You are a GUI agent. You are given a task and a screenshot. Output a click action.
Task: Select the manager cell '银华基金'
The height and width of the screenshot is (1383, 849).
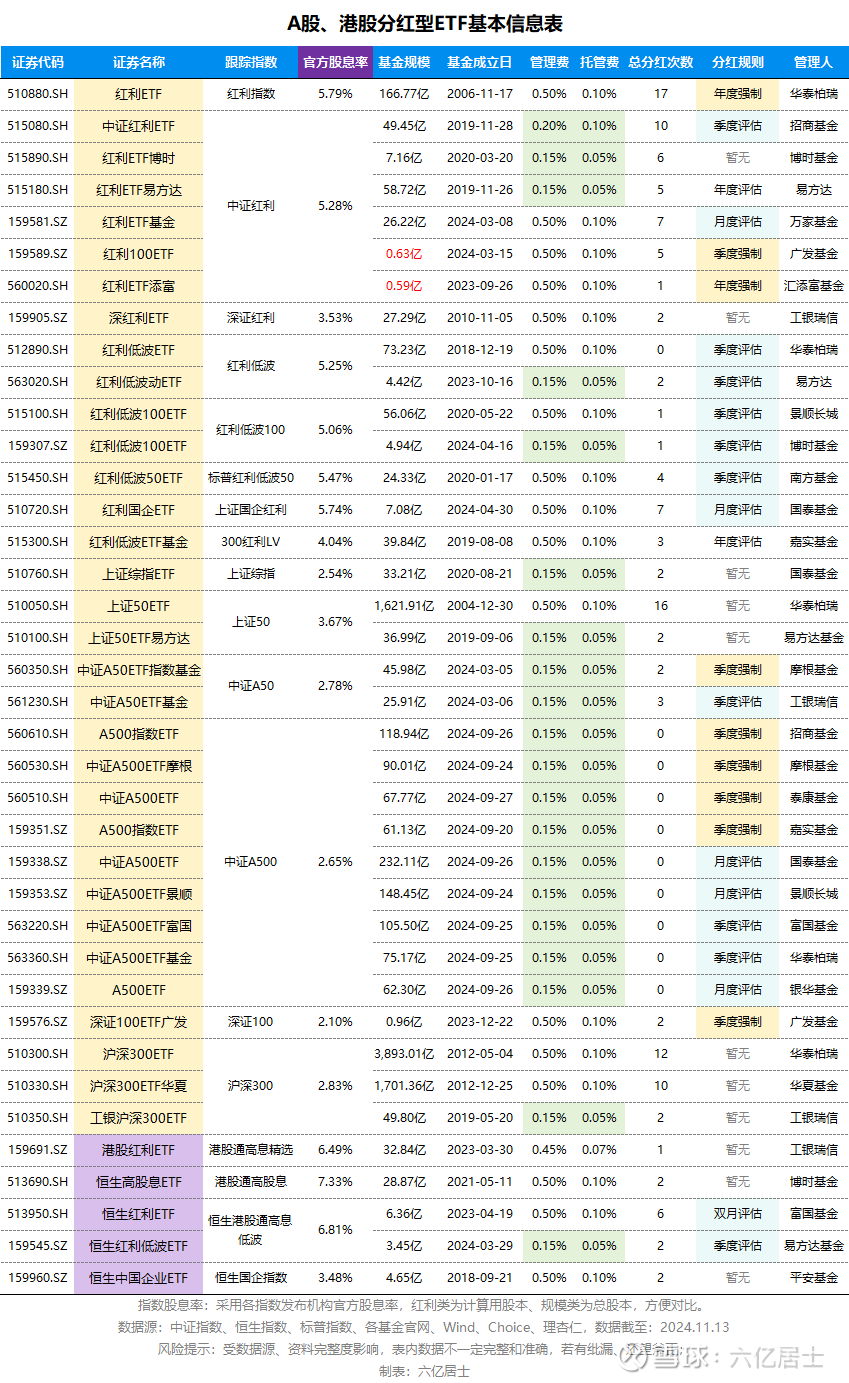coord(813,990)
